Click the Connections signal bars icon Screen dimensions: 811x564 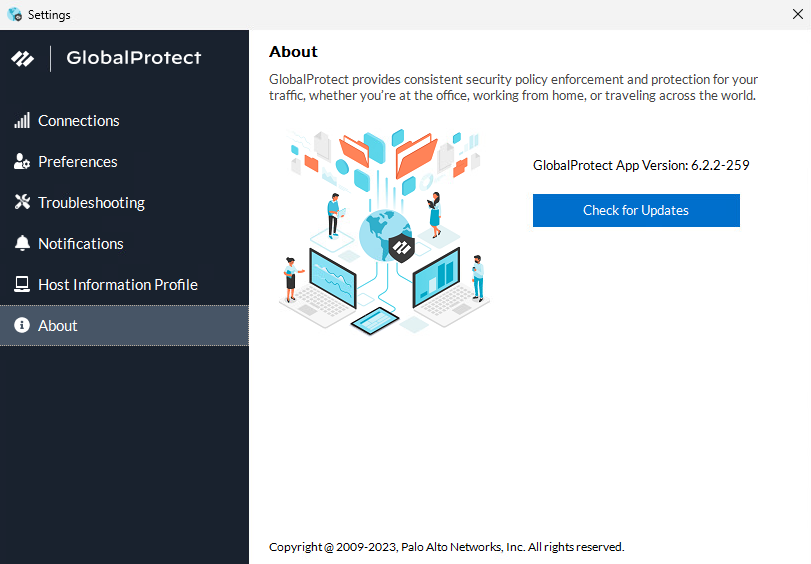[x=22, y=121]
